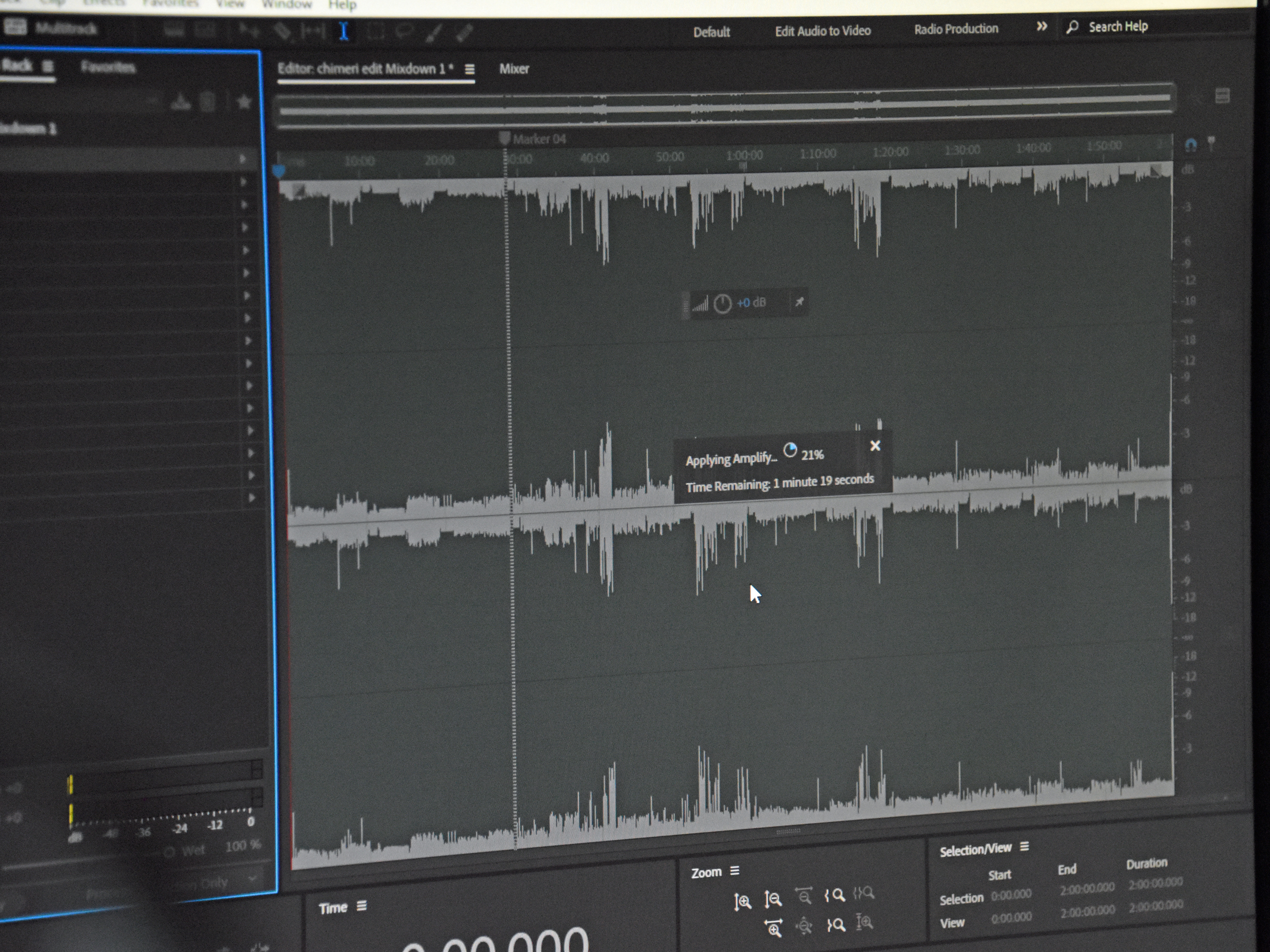Screen dimensions: 1270x952
Task: Choose the Radio Production workspace
Action: [x=956, y=29]
